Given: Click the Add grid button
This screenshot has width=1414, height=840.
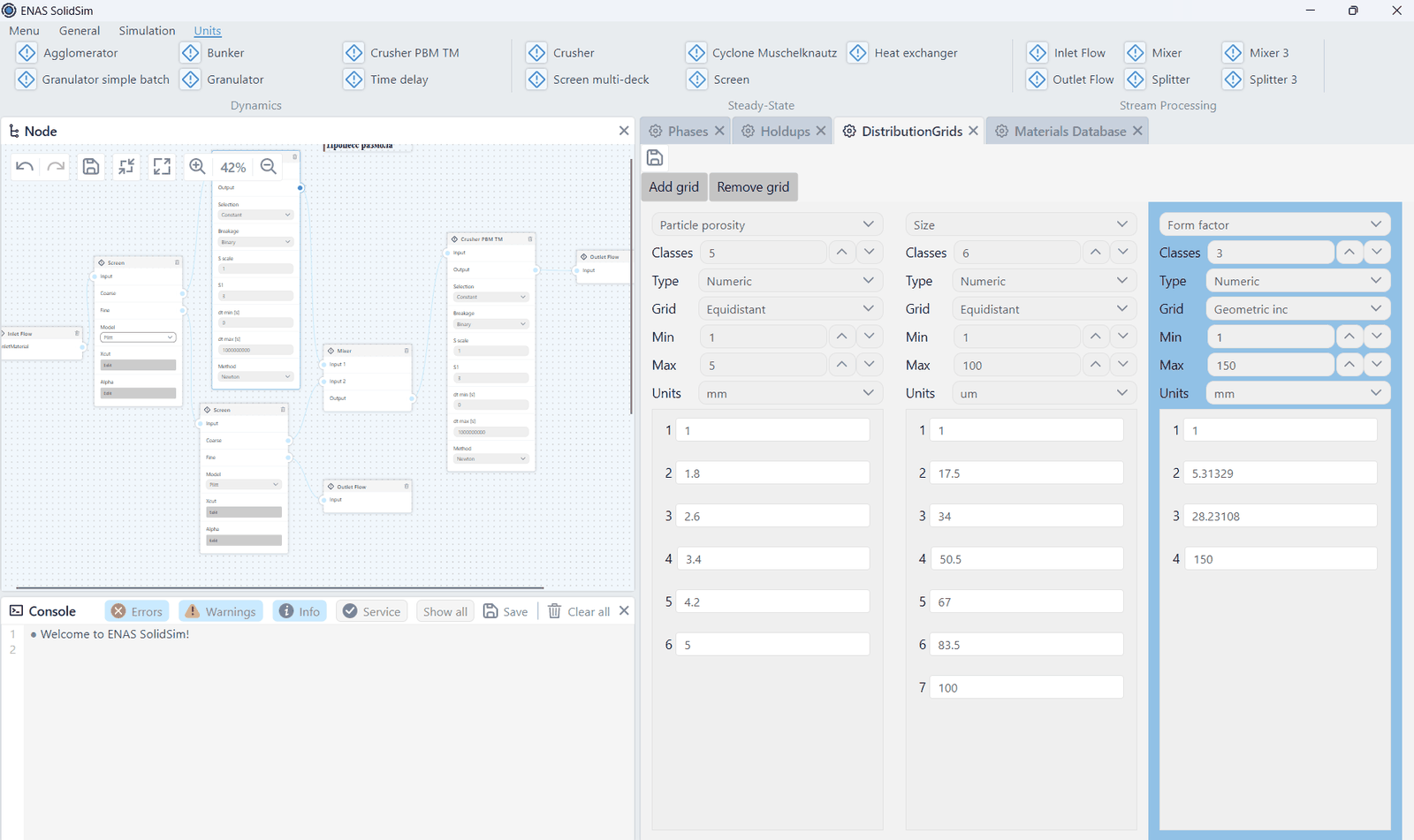Looking at the screenshot, I should (673, 187).
